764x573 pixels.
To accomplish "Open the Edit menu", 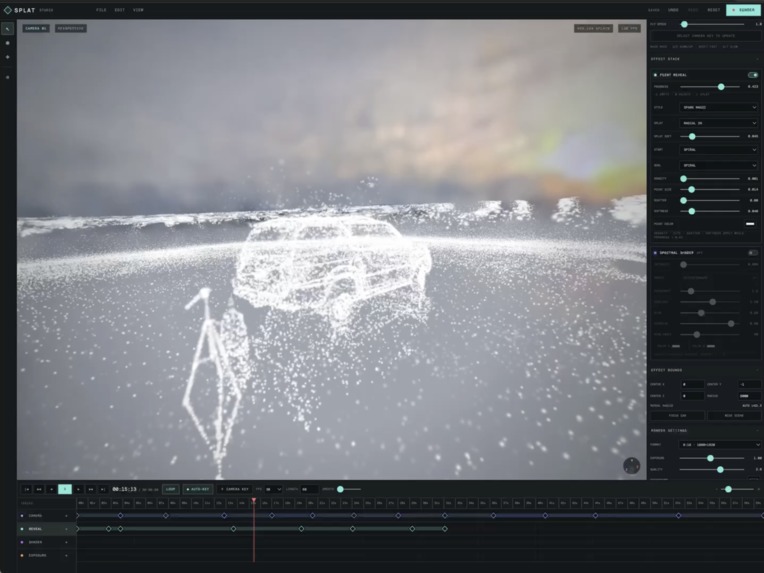I will click(x=120, y=10).
